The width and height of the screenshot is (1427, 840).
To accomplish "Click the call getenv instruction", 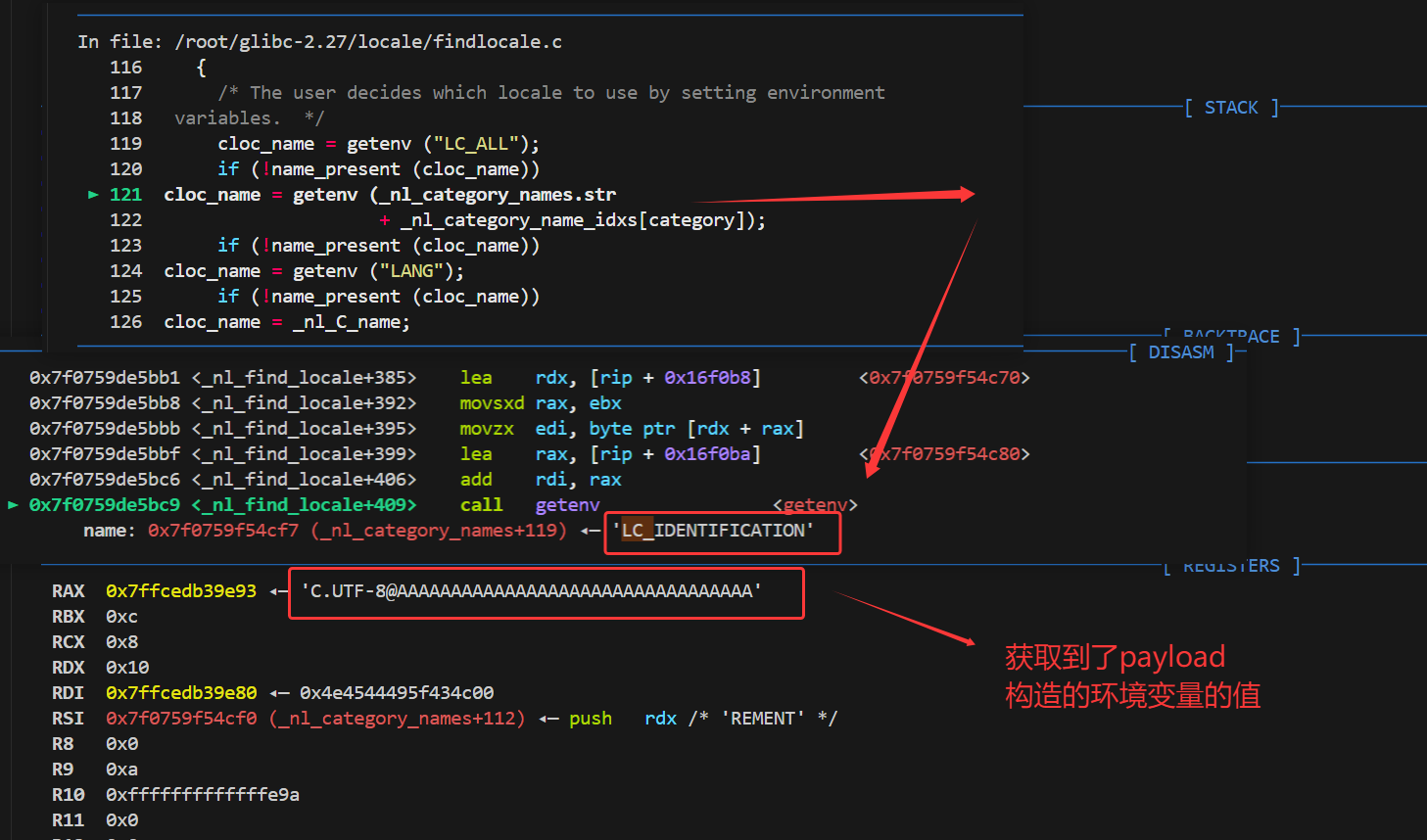I will coord(530,505).
